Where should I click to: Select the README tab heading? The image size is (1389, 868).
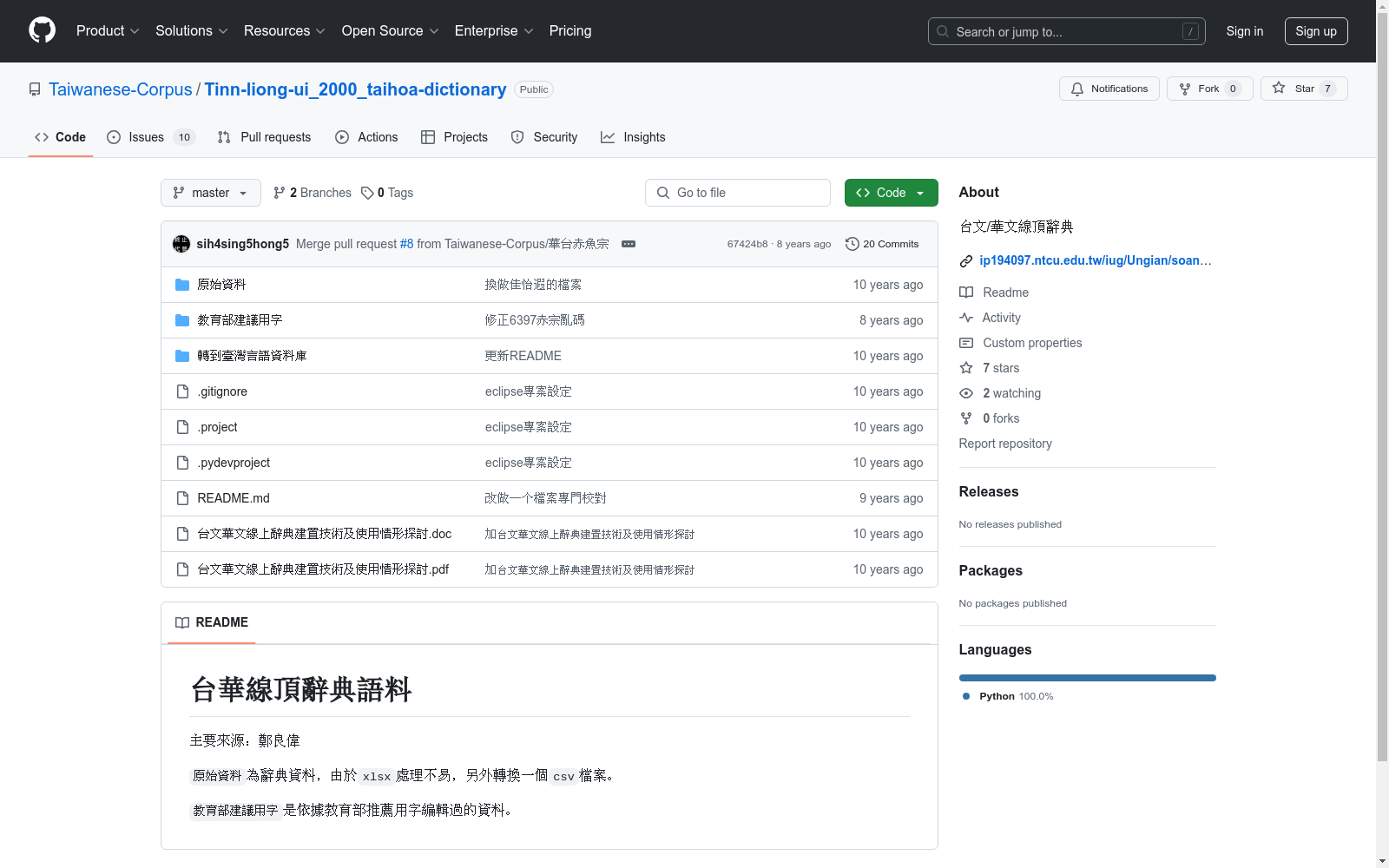(212, 622)
